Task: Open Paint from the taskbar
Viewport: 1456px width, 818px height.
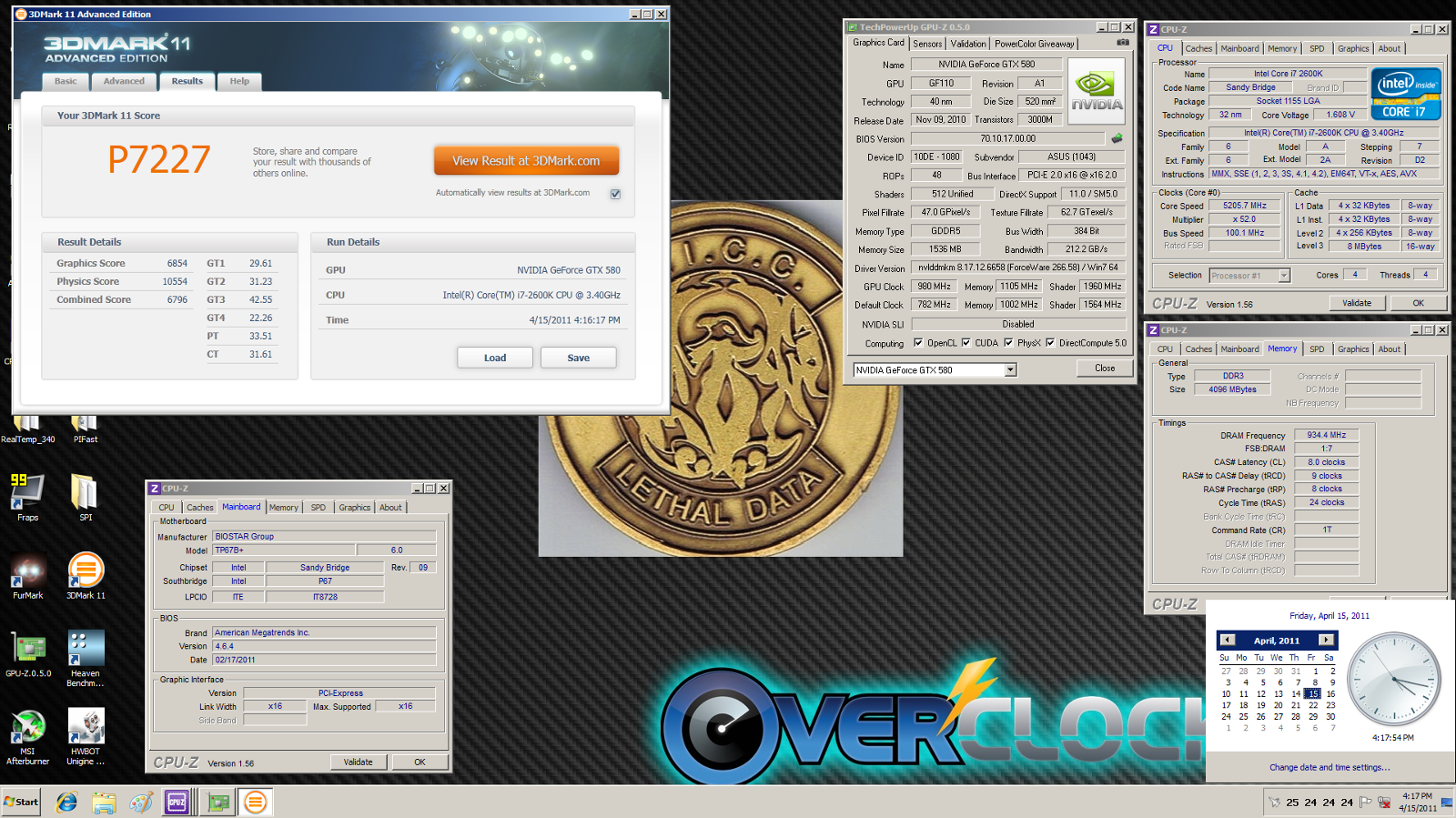Action: click(140, 802)
